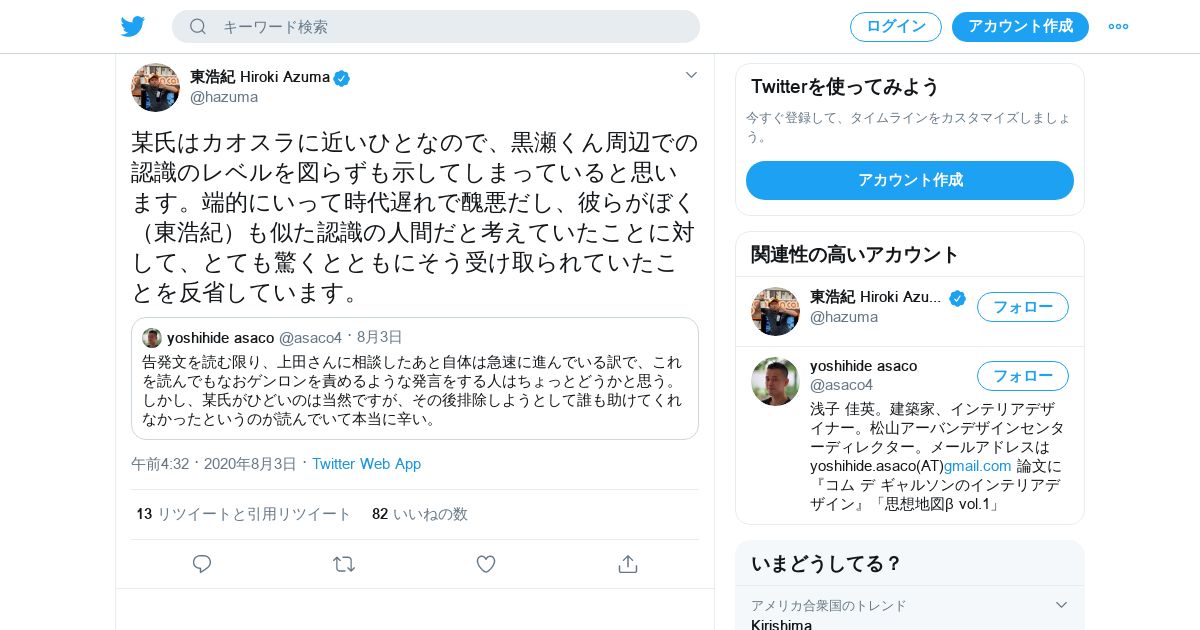
Task: View 13 retweets and quote retweets
Action: coord(244,514)
